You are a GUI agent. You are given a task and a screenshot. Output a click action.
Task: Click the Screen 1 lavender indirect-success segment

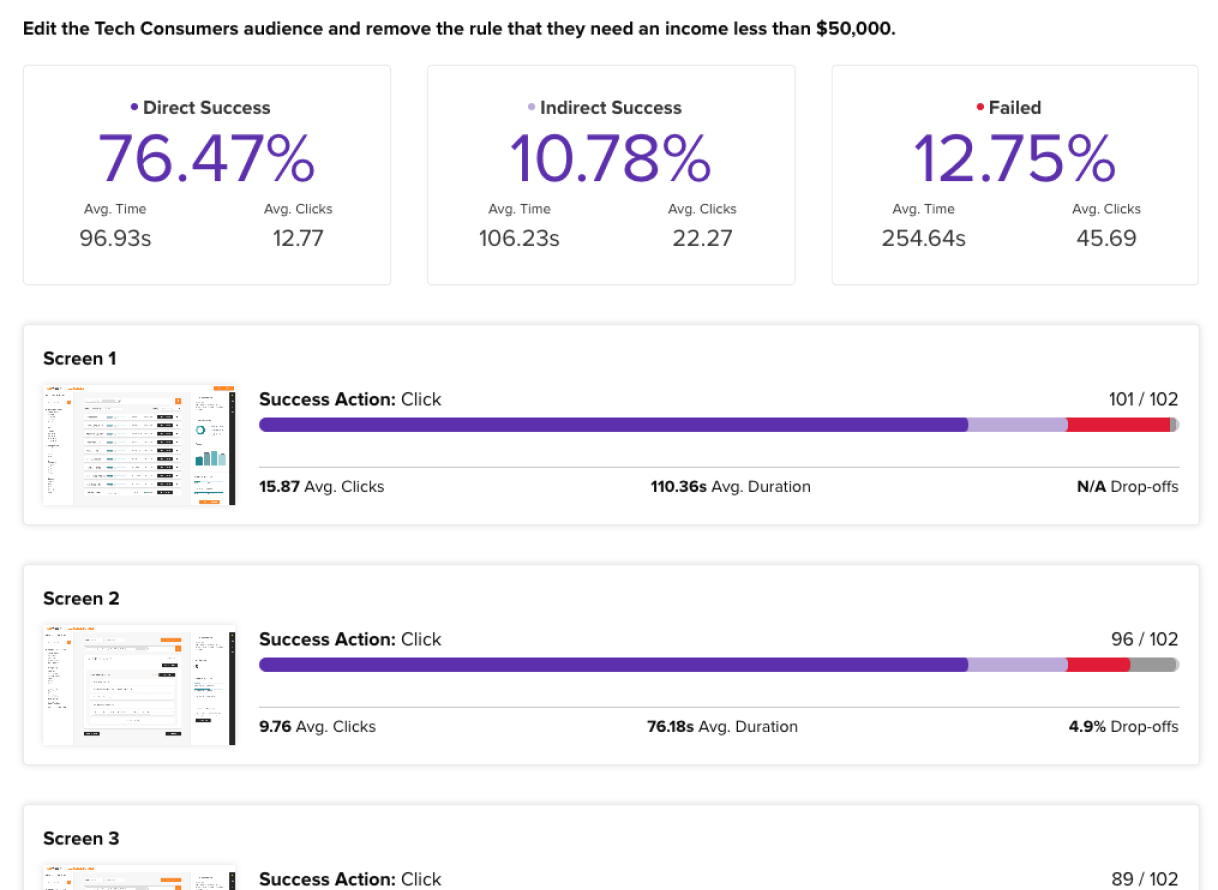point(1017,425)
